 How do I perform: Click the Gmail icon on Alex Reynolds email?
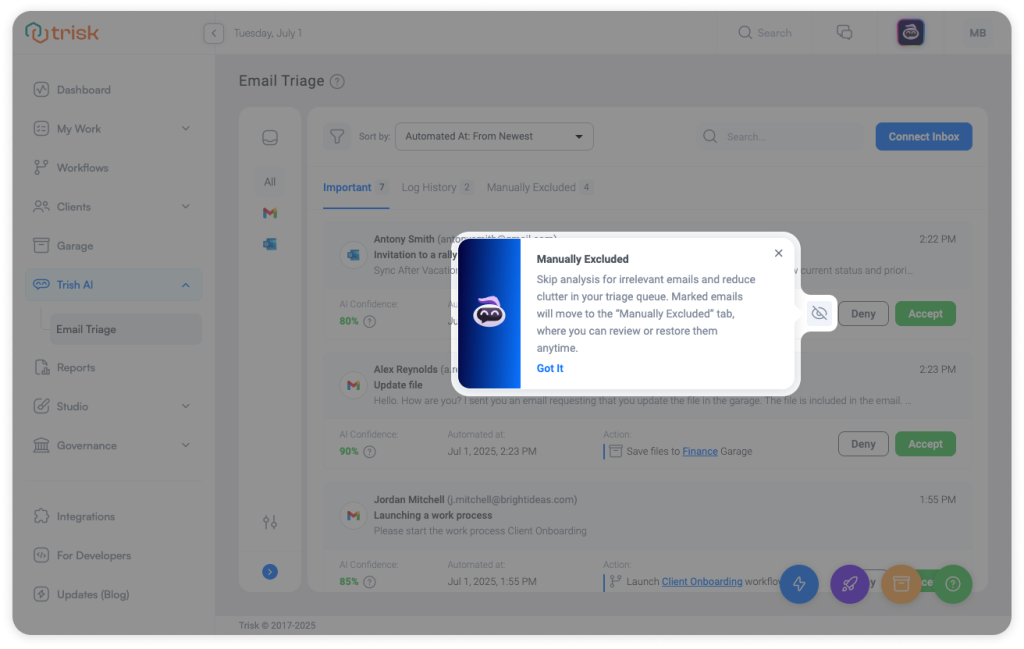point(353,385)
